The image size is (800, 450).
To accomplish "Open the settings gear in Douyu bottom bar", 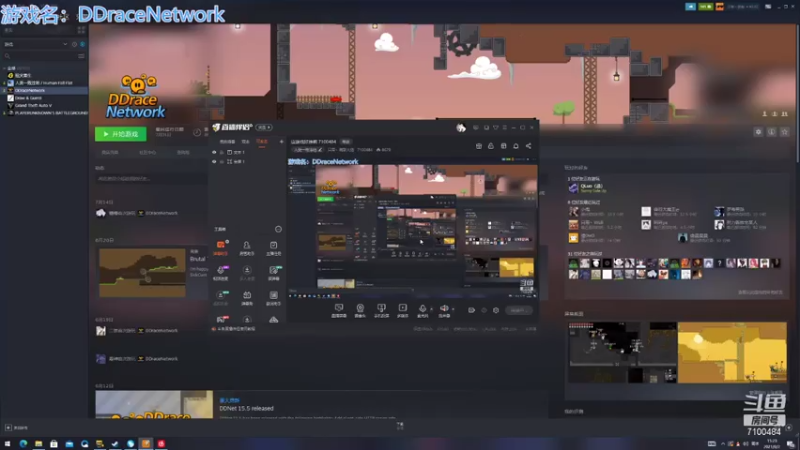I will coord(496,310).
